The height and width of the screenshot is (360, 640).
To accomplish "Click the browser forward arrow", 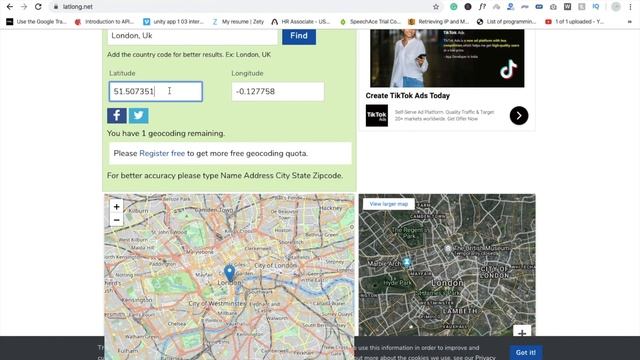I will pos(24,7).
